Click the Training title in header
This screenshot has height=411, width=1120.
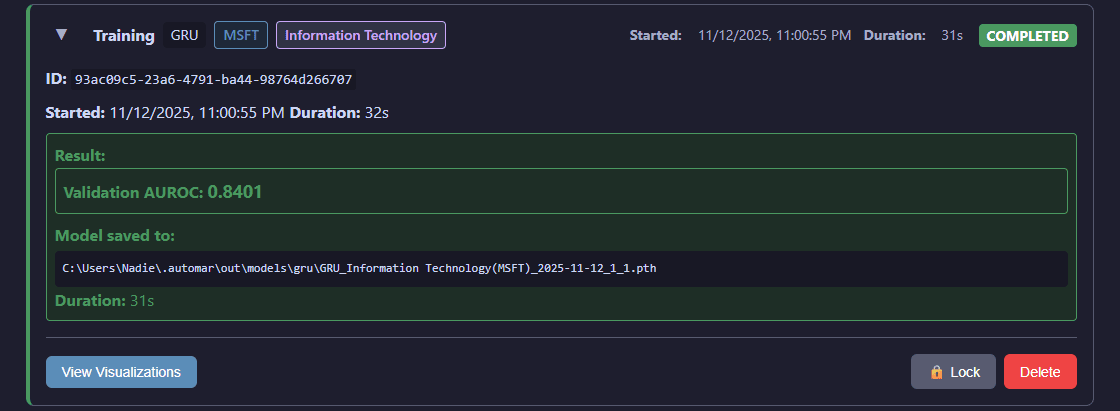click(124, 36)
